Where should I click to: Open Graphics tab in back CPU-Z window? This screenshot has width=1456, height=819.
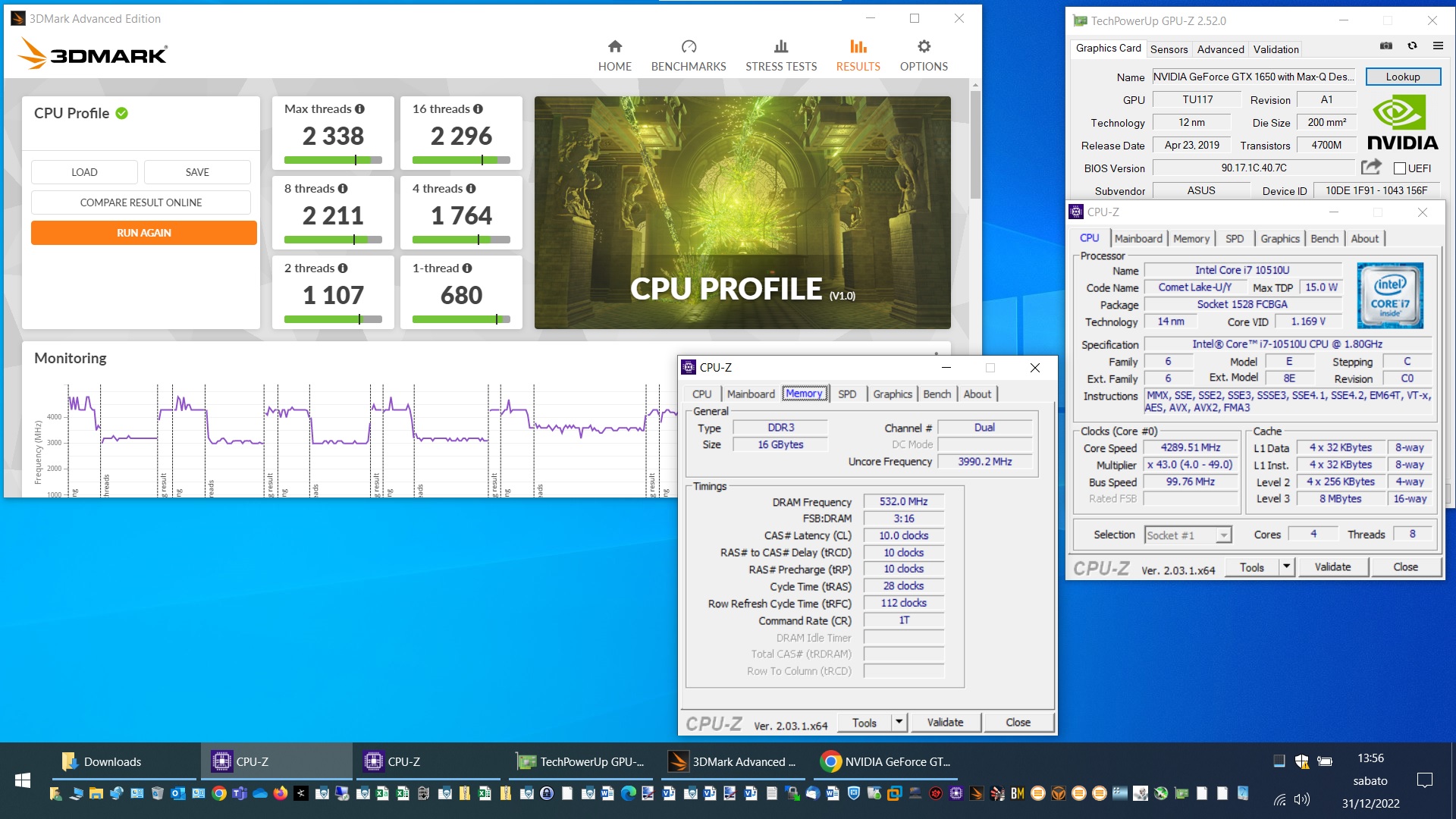(x=1280, y=239)
